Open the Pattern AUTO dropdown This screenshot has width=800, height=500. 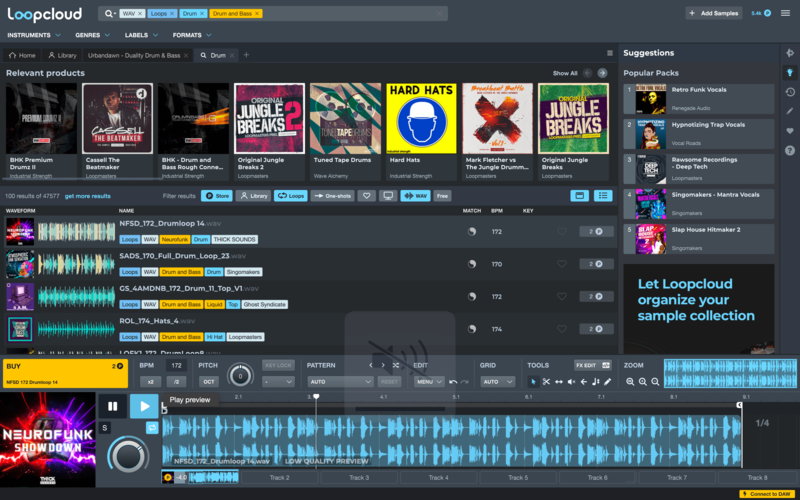click(339, 382)
